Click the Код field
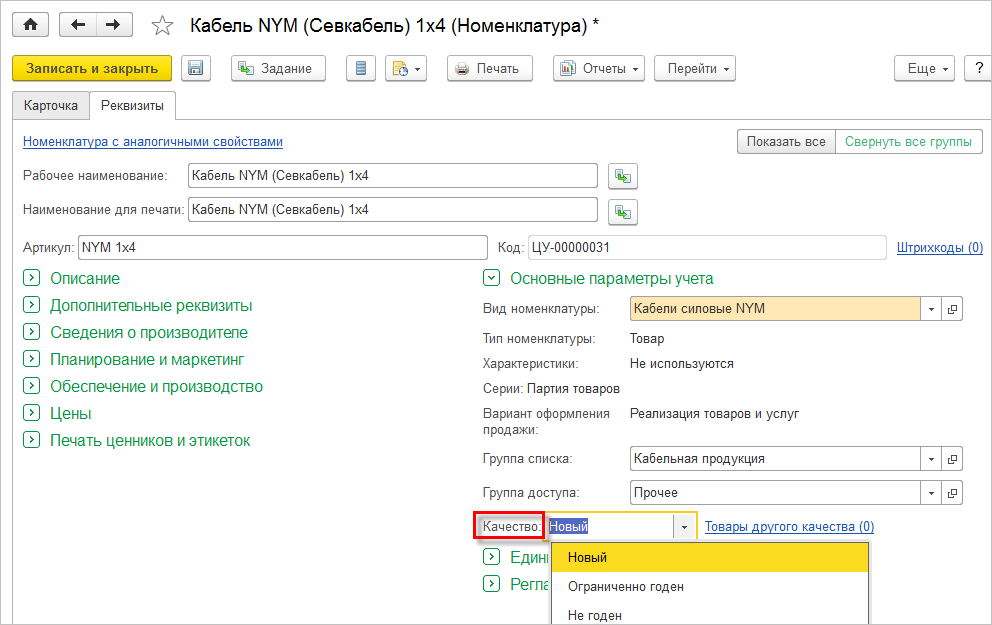Viewport: 992px width, 625px height. pos(707,247)
